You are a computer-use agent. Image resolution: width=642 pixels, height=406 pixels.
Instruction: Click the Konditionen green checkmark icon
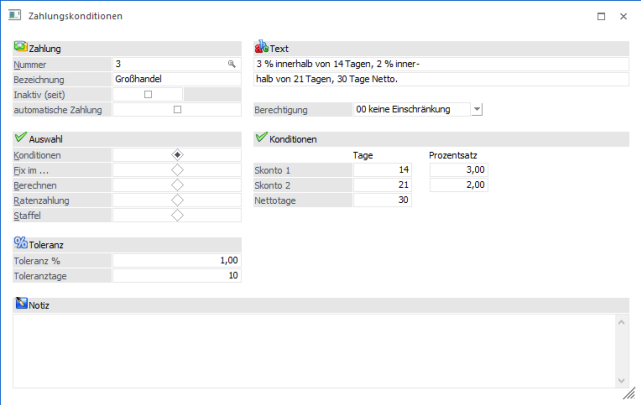[x=262, y=138]
